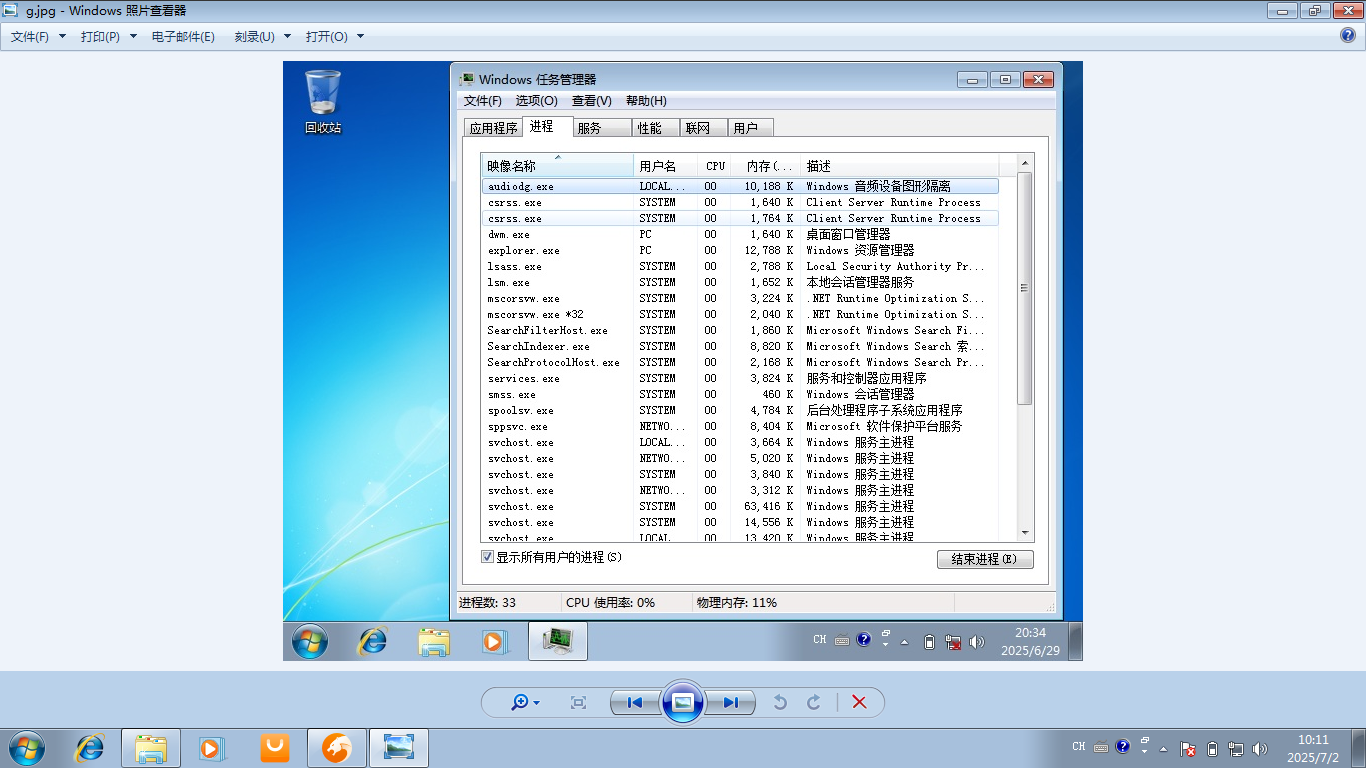This screenshot has width=1366, height=768.
Task: Click the process list vertical scrollbar thumb
Action: [1025, 288]
